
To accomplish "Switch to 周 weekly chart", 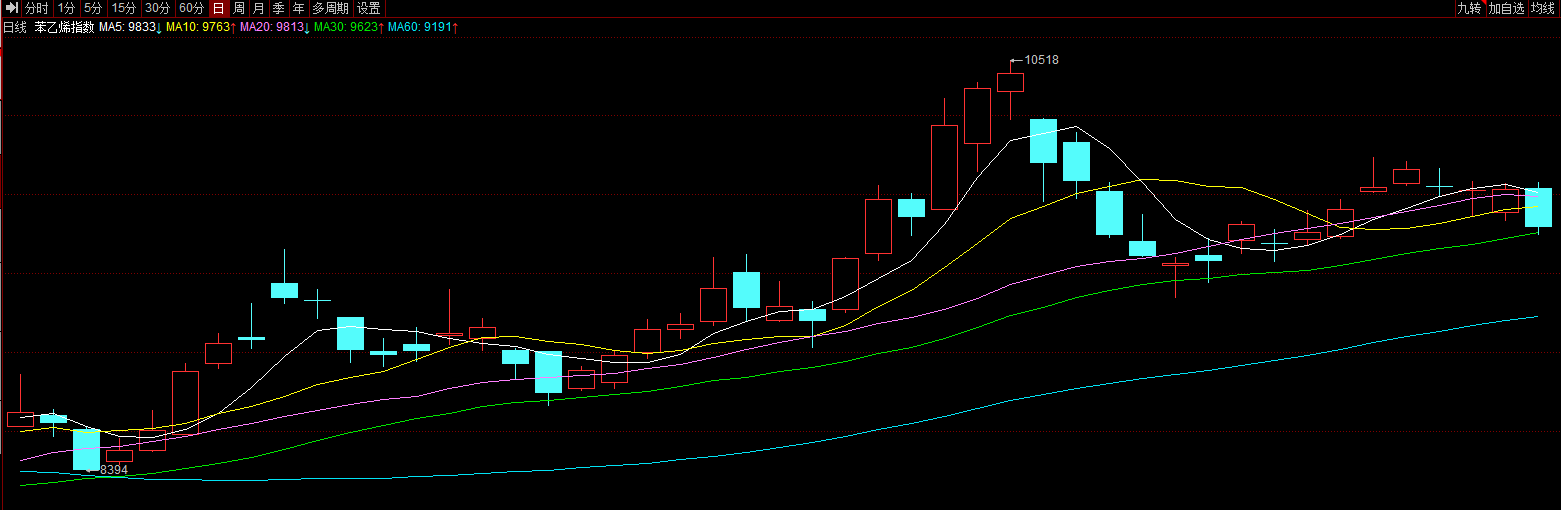I will [x=239, y=8].
